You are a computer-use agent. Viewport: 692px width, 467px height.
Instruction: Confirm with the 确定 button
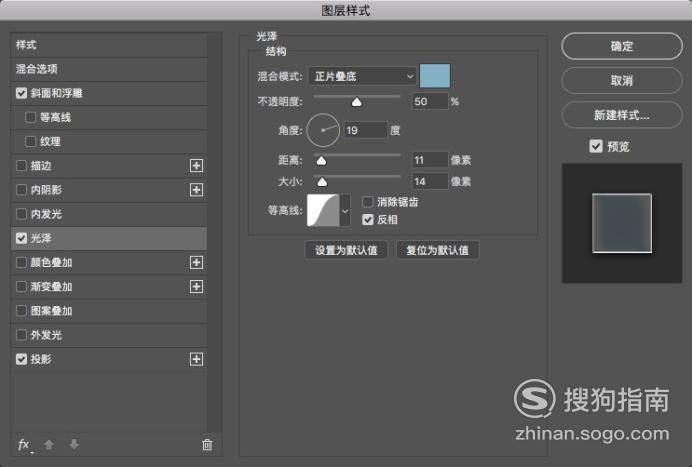coord(622,46)
